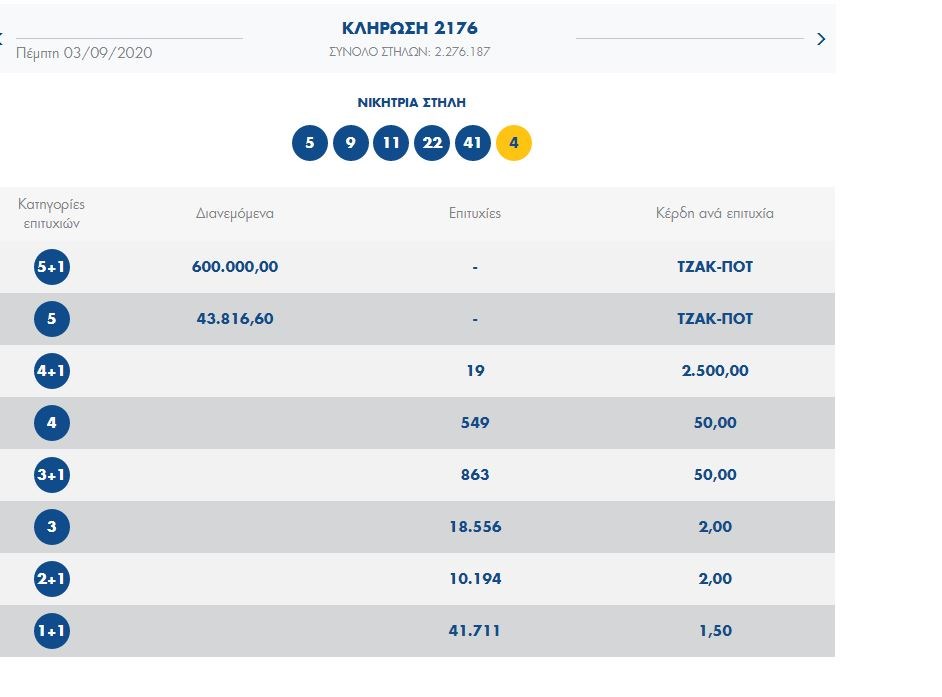Click the 600.000,00 distributed amount
Image resolution: width=942 pixels, height=697 pixels.
(235, 267)
